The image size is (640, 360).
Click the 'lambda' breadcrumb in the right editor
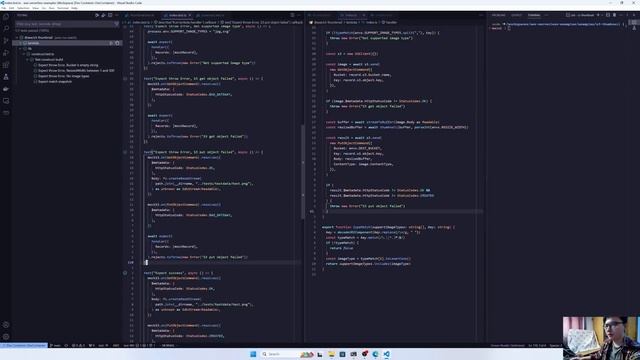351,22
